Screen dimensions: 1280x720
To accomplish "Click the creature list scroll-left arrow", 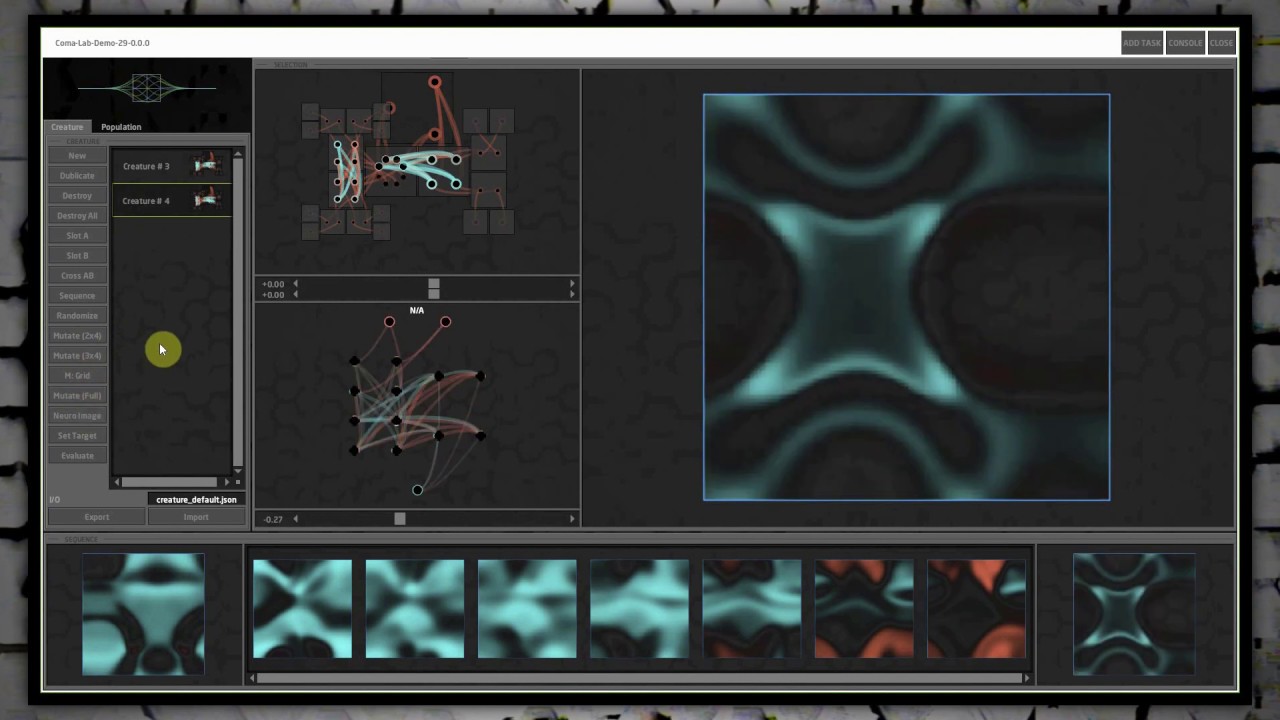I will click(x=116, y=482).
